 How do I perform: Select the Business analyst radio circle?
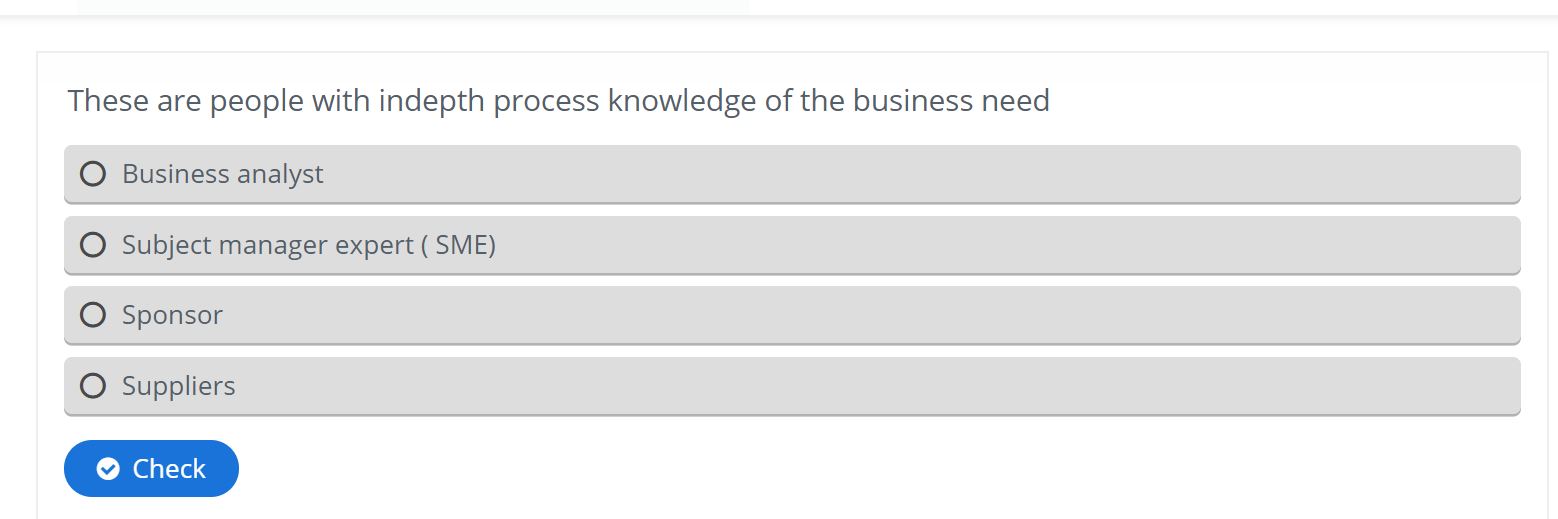(x=93, y=174)
